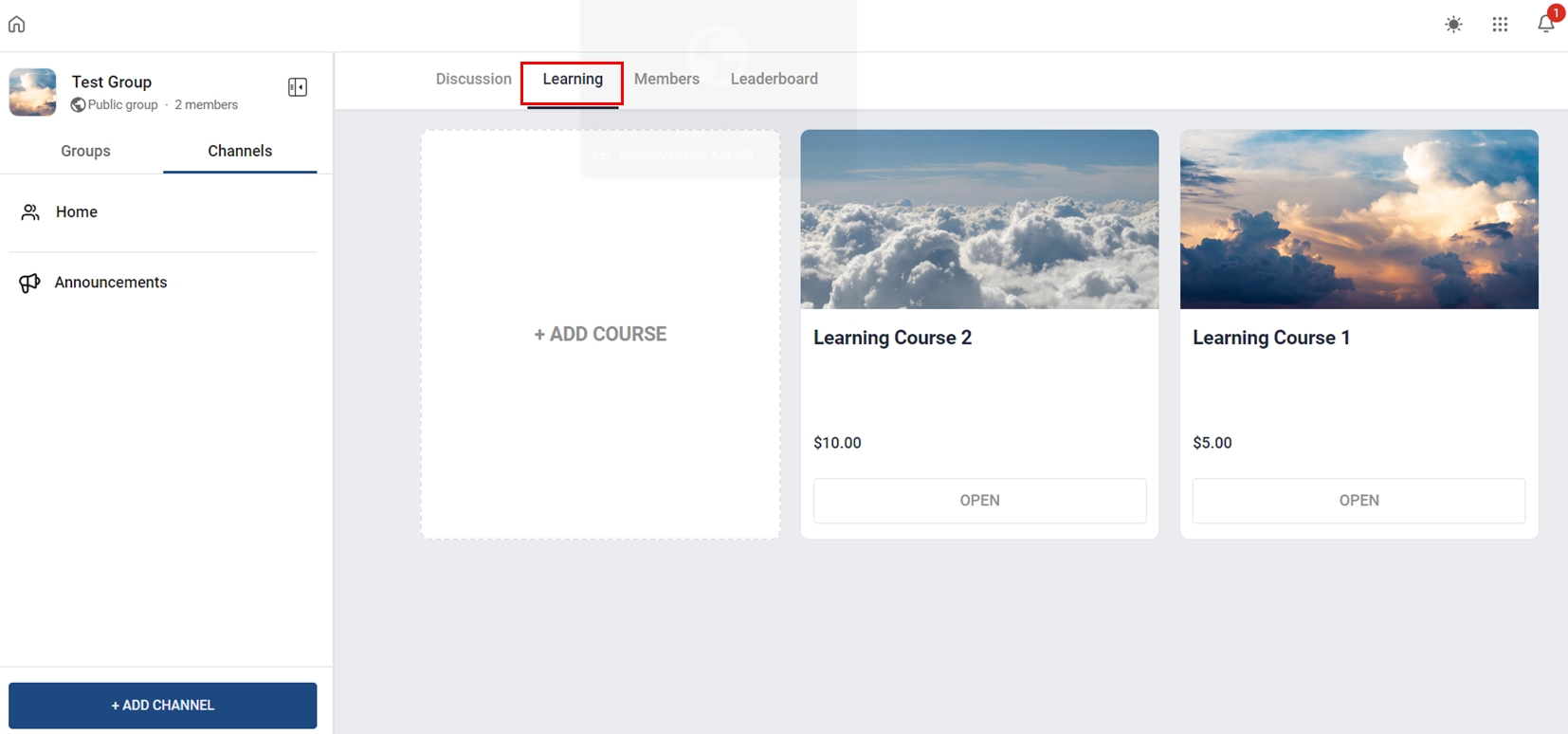Toggle light/dark theme sun icon
Viewport: 1568px width, 734px height.
[x=1453, y=25]
